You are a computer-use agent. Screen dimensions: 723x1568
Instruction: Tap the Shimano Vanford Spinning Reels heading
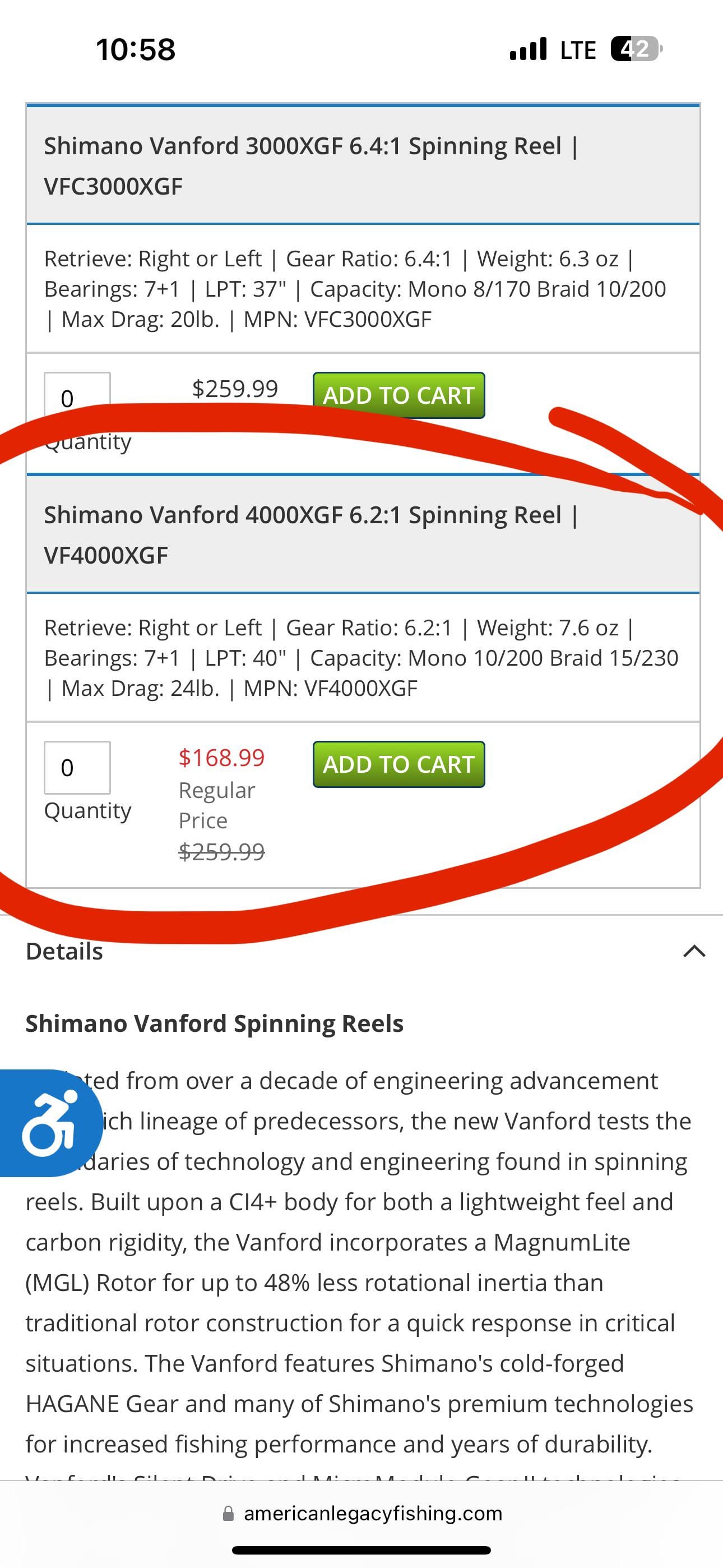coord(214,1024)
